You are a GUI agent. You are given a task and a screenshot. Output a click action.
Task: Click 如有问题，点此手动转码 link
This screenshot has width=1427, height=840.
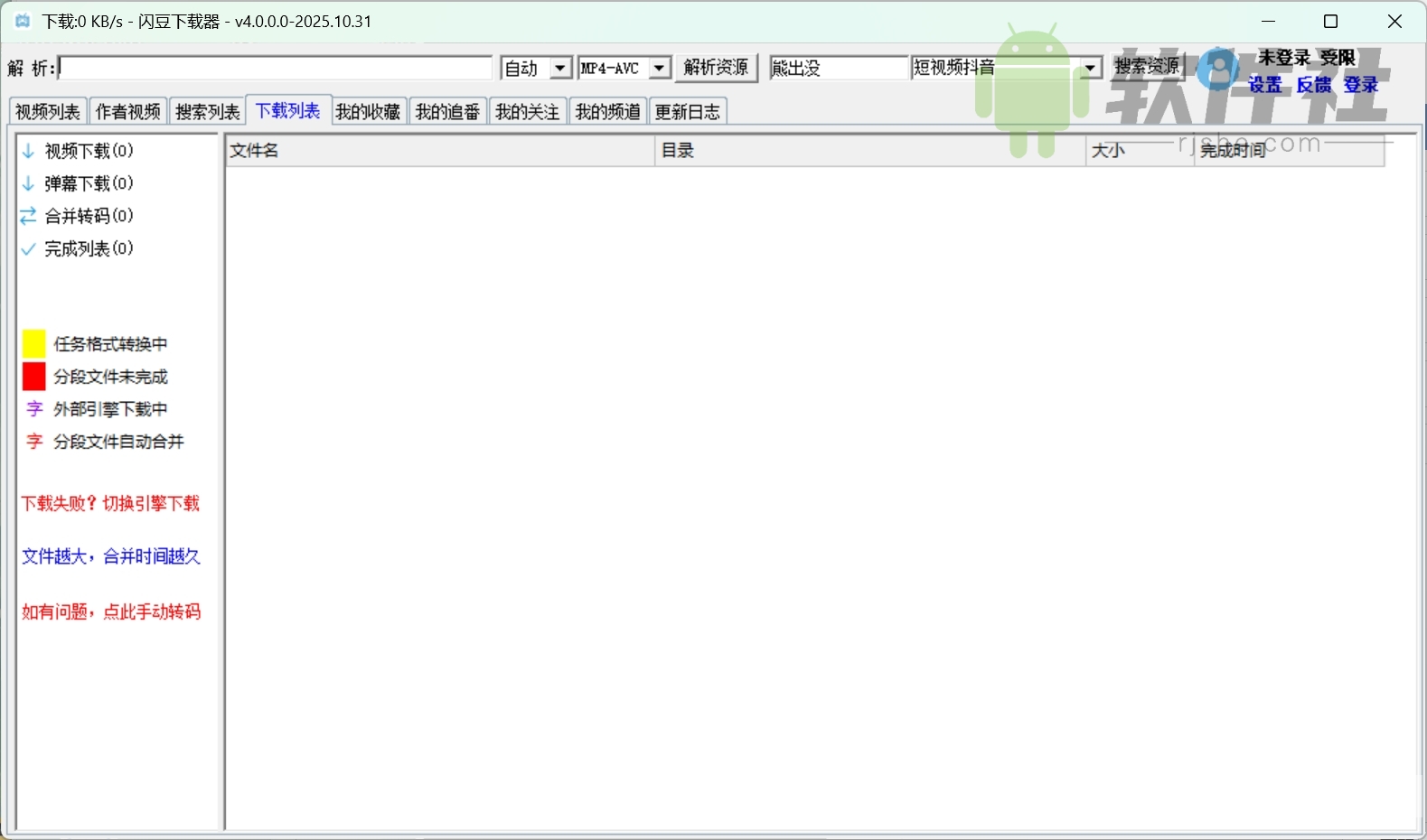pyautogui.click(x=111, y=611)
